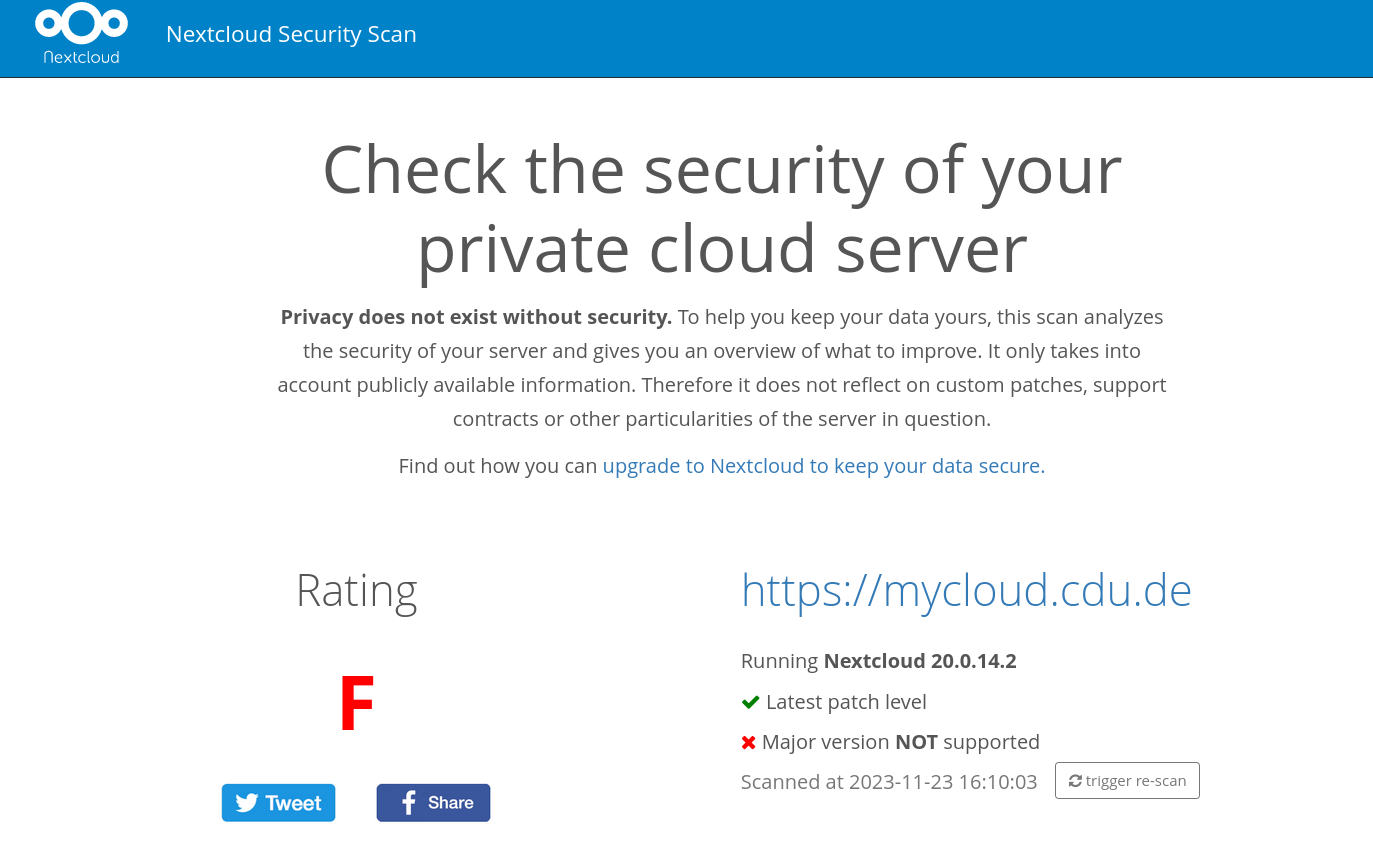
Task: Click the Facebook f icon
Action: pyautogui.click(x=408, y=803)
